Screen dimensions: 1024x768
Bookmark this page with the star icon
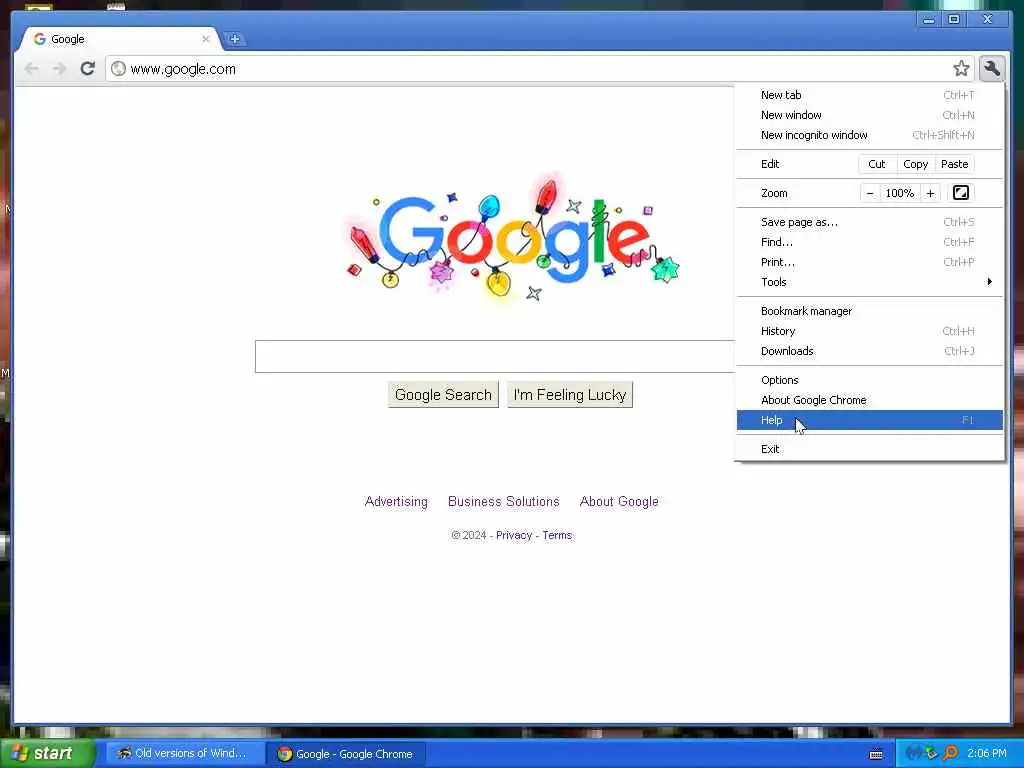point(961,69)
